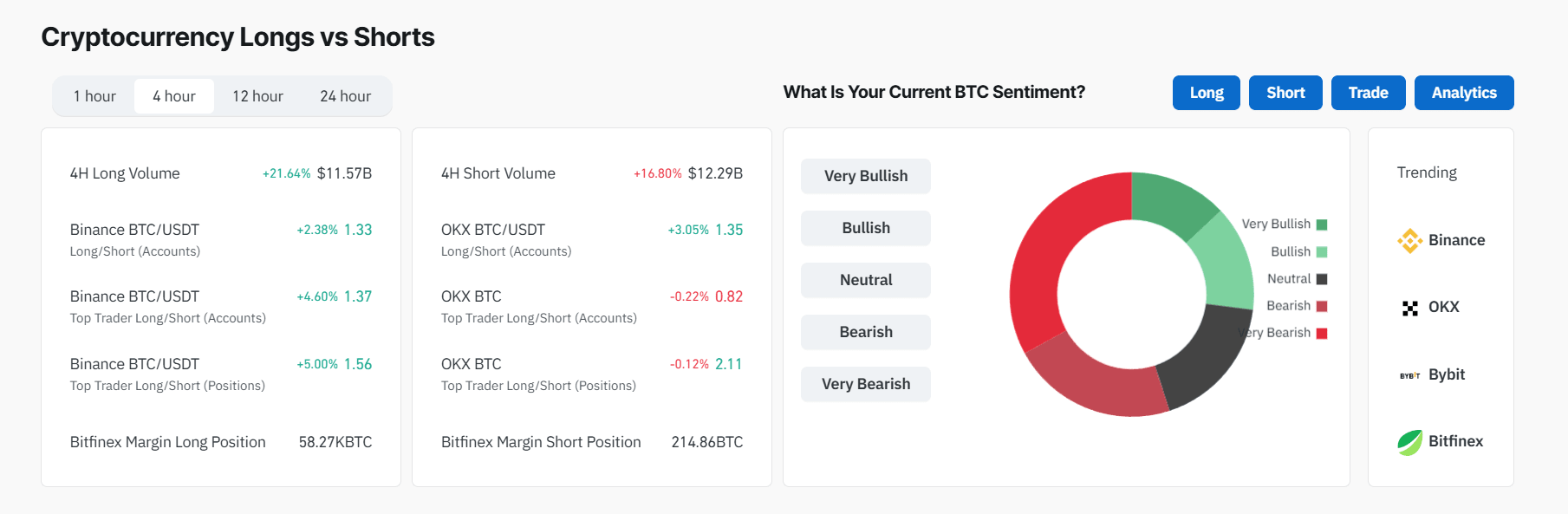
Task: Click the Bearish legend color square
Action: (1322, 306)
